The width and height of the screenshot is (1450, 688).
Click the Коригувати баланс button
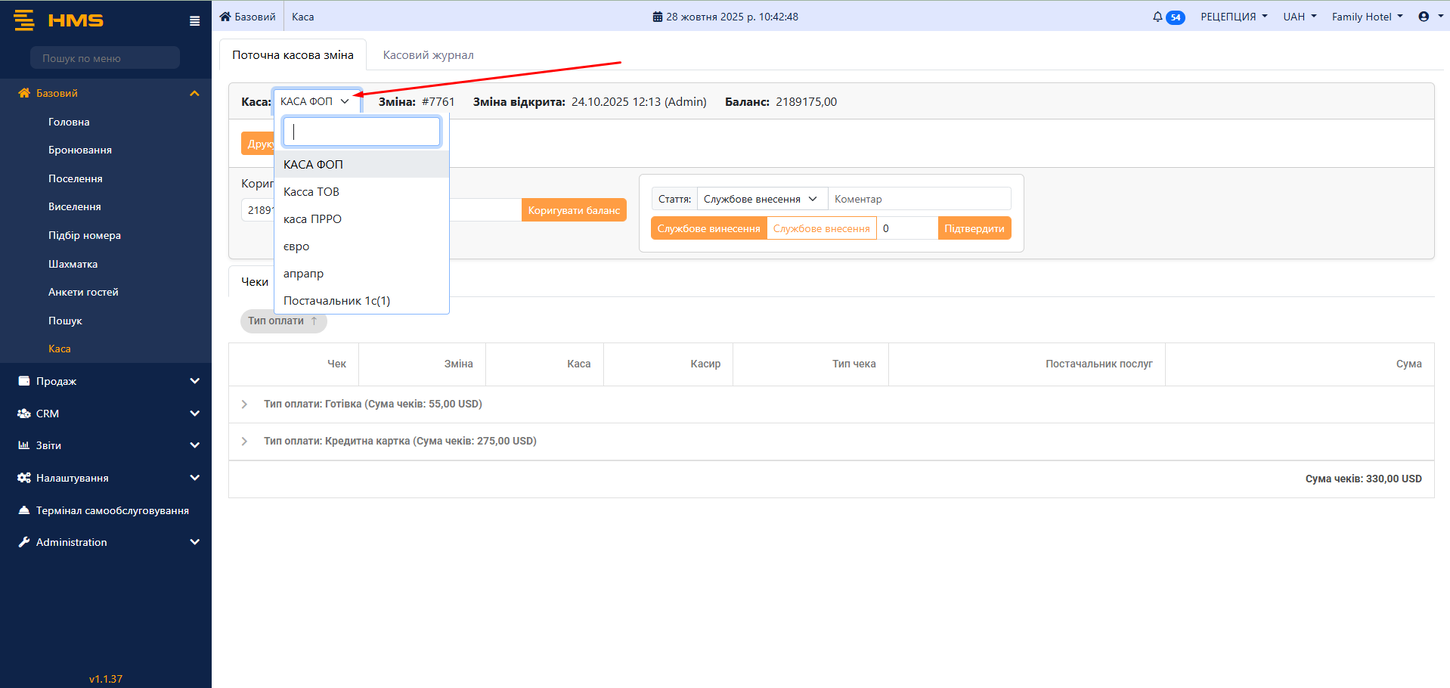[x=574, y=210]
